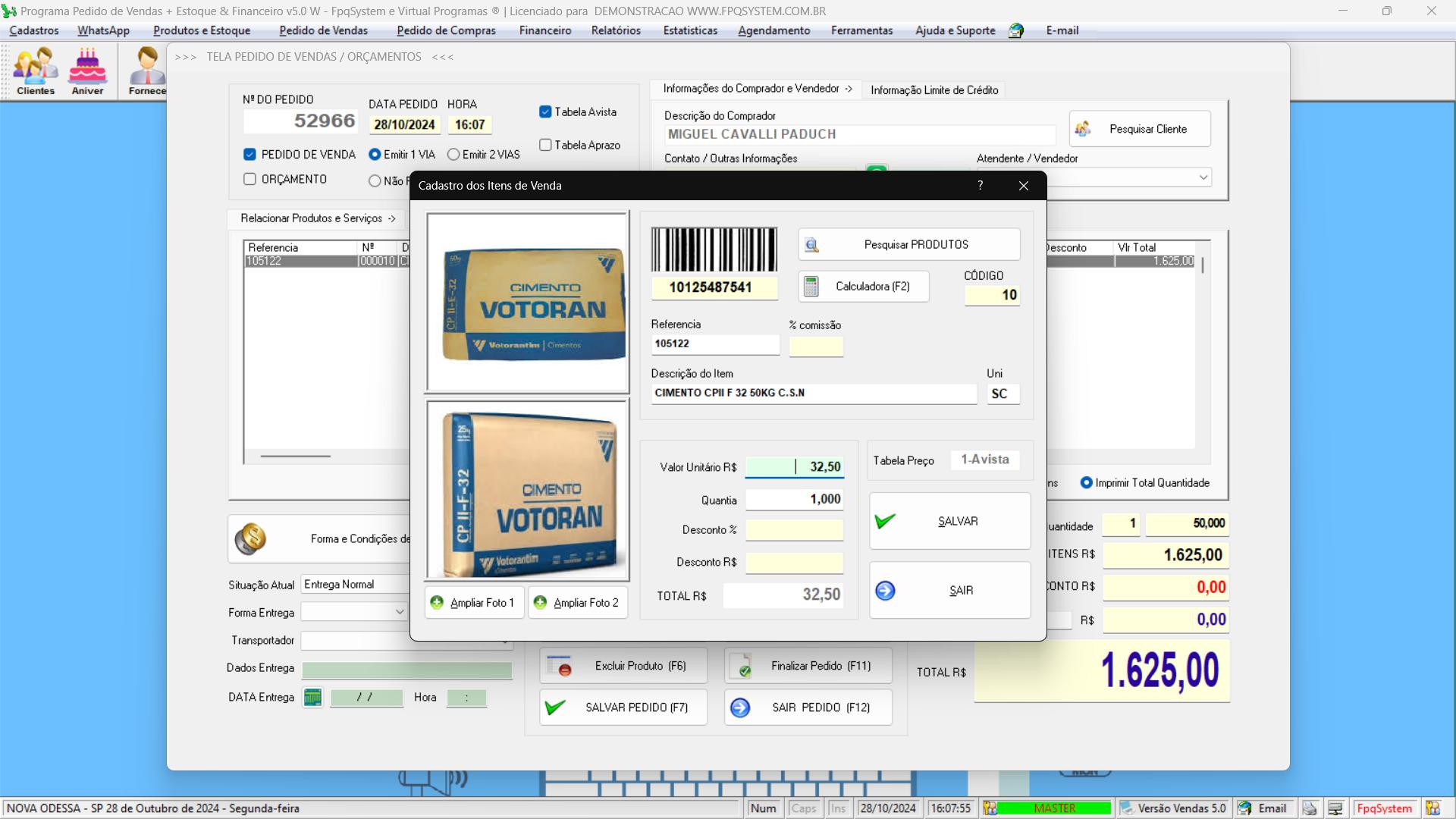Click the user keys icon beside MASTER
This screenshot has height=819, width=1456.
tap(990, 808)
